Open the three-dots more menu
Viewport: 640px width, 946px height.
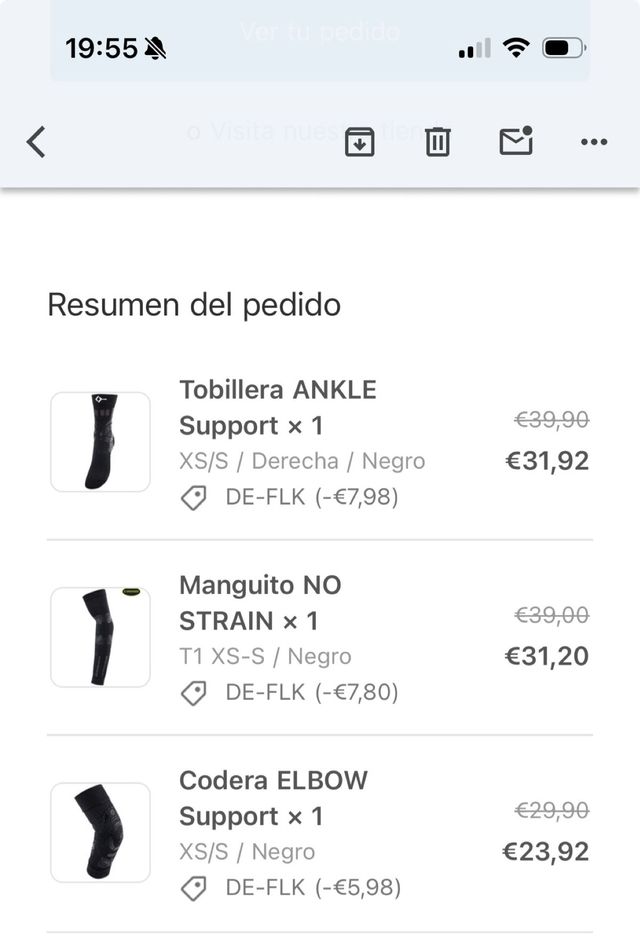click(x=594, y=142)
